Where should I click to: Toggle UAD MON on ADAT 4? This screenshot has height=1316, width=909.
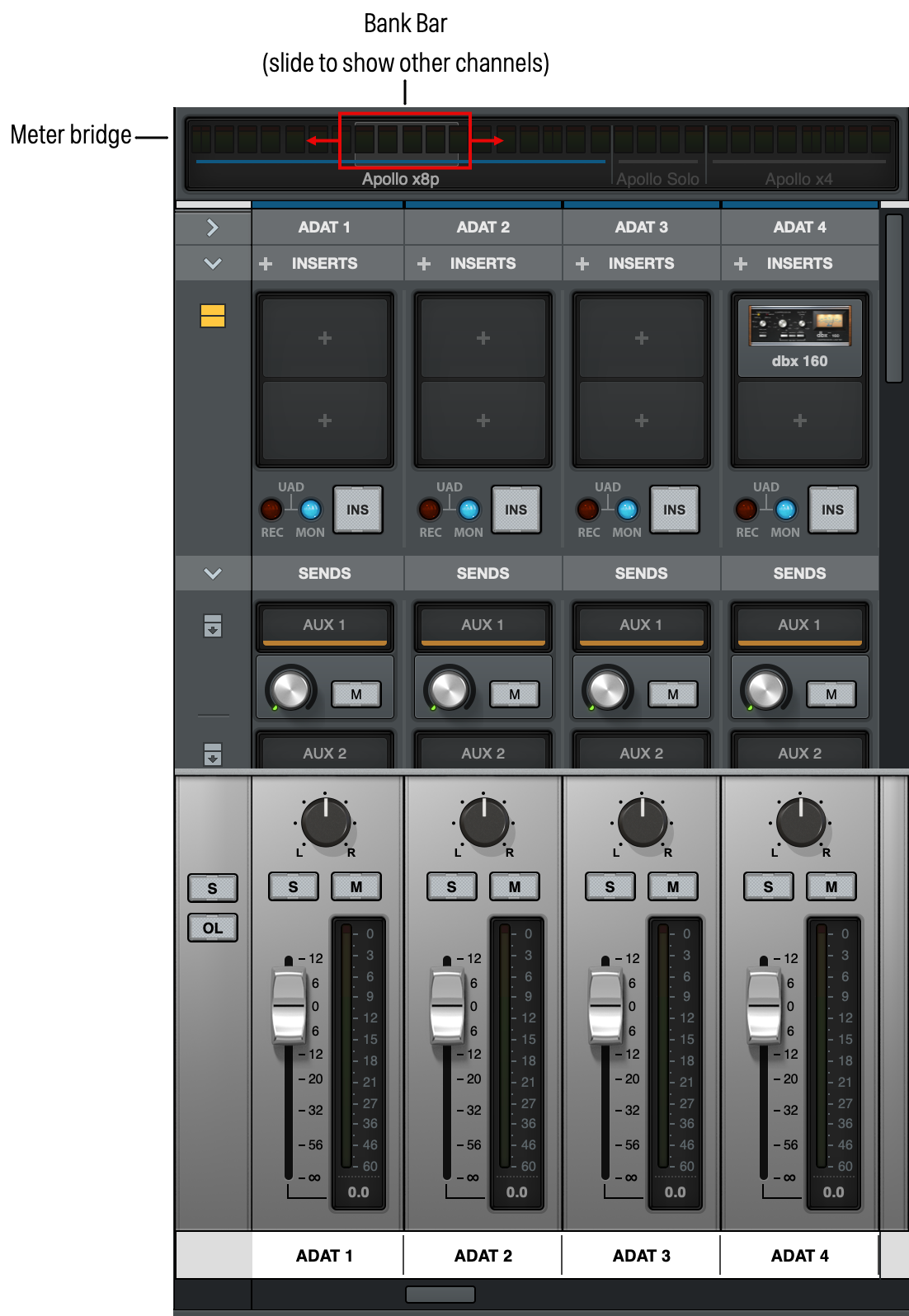pos(786,510)
